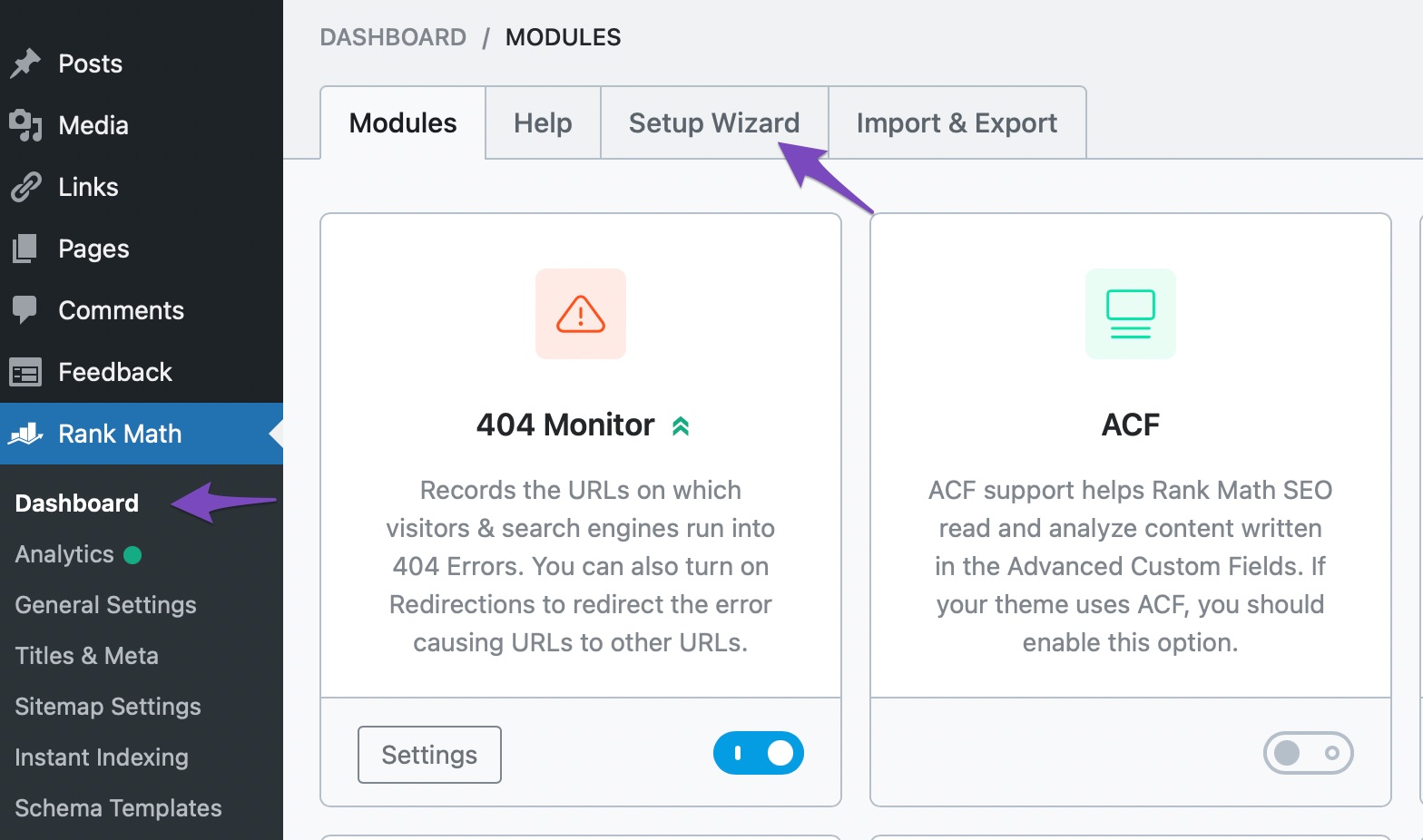The image size is (1423, 840).
Task: Click the Feedback form icon
Action: coord(25,372)
